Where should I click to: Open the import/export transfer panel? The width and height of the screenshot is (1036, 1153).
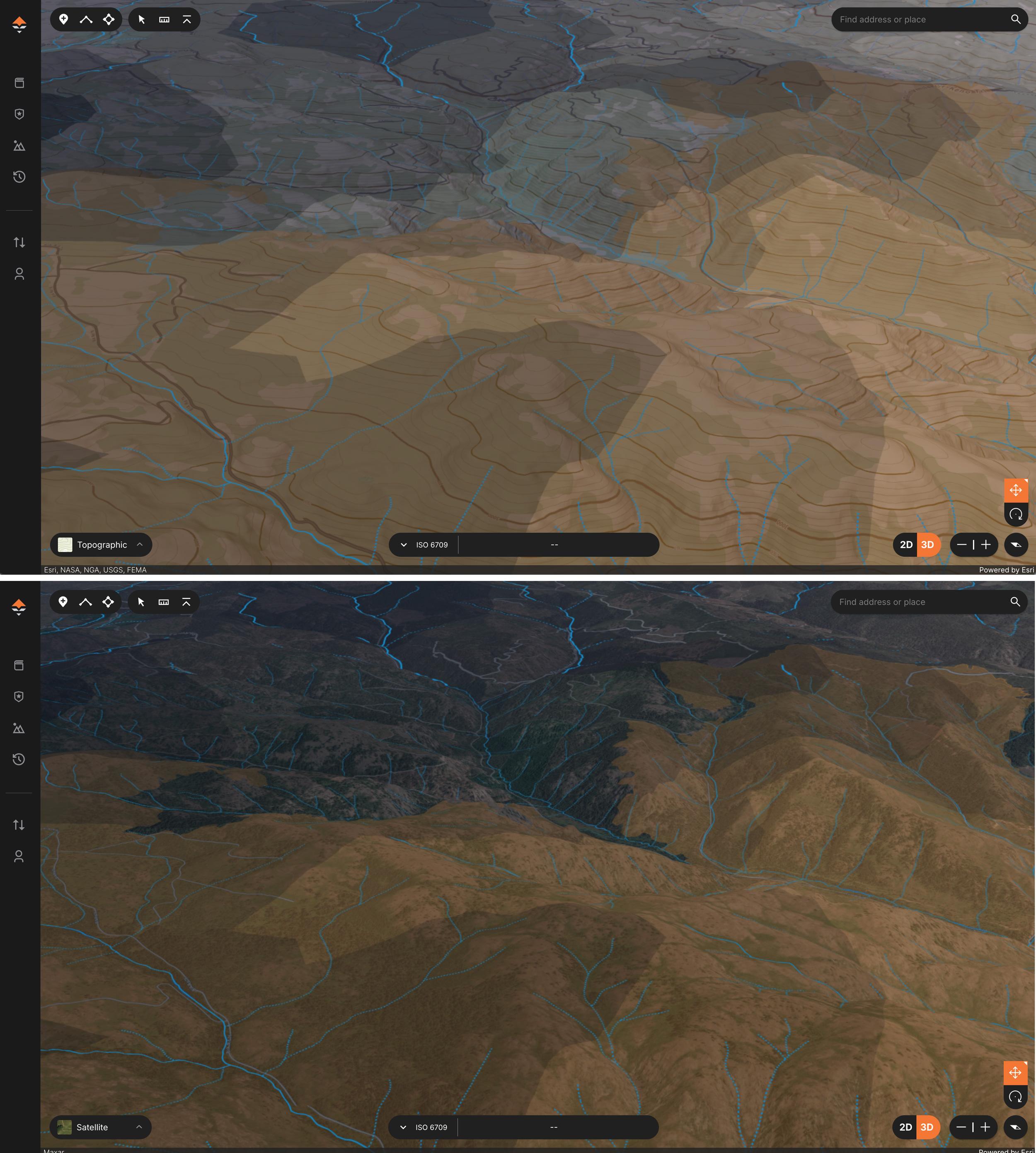tap(19, 242)
